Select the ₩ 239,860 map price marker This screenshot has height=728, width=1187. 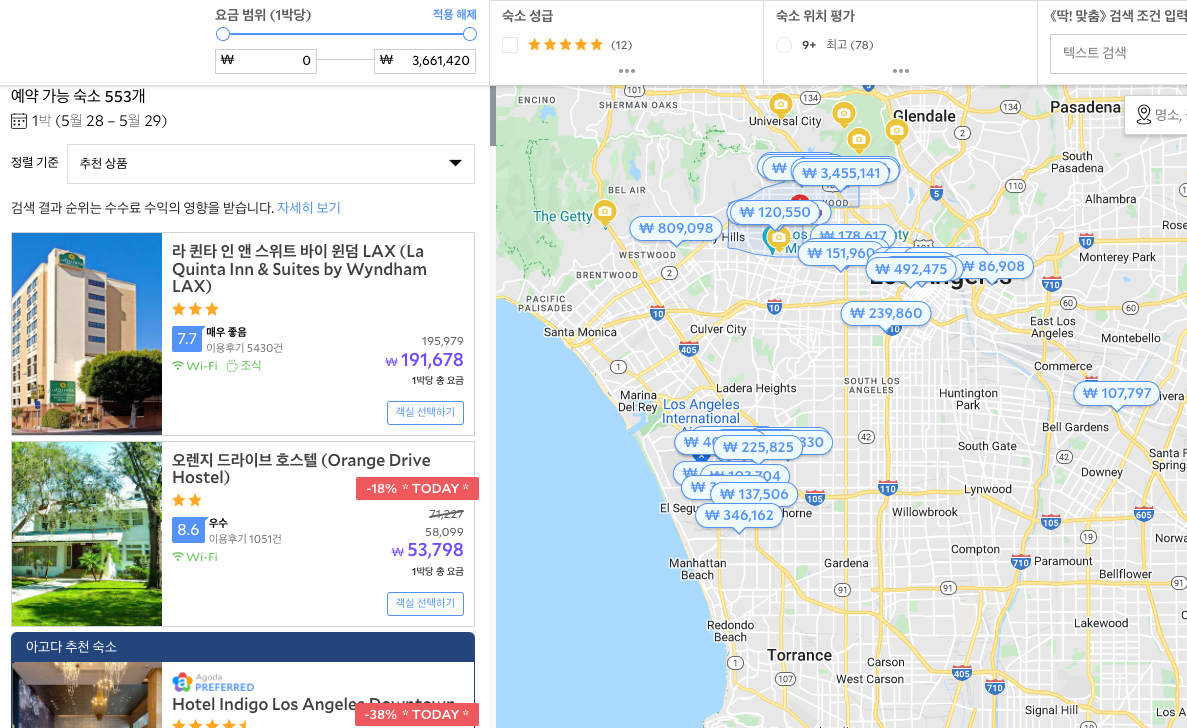(886, 313)
